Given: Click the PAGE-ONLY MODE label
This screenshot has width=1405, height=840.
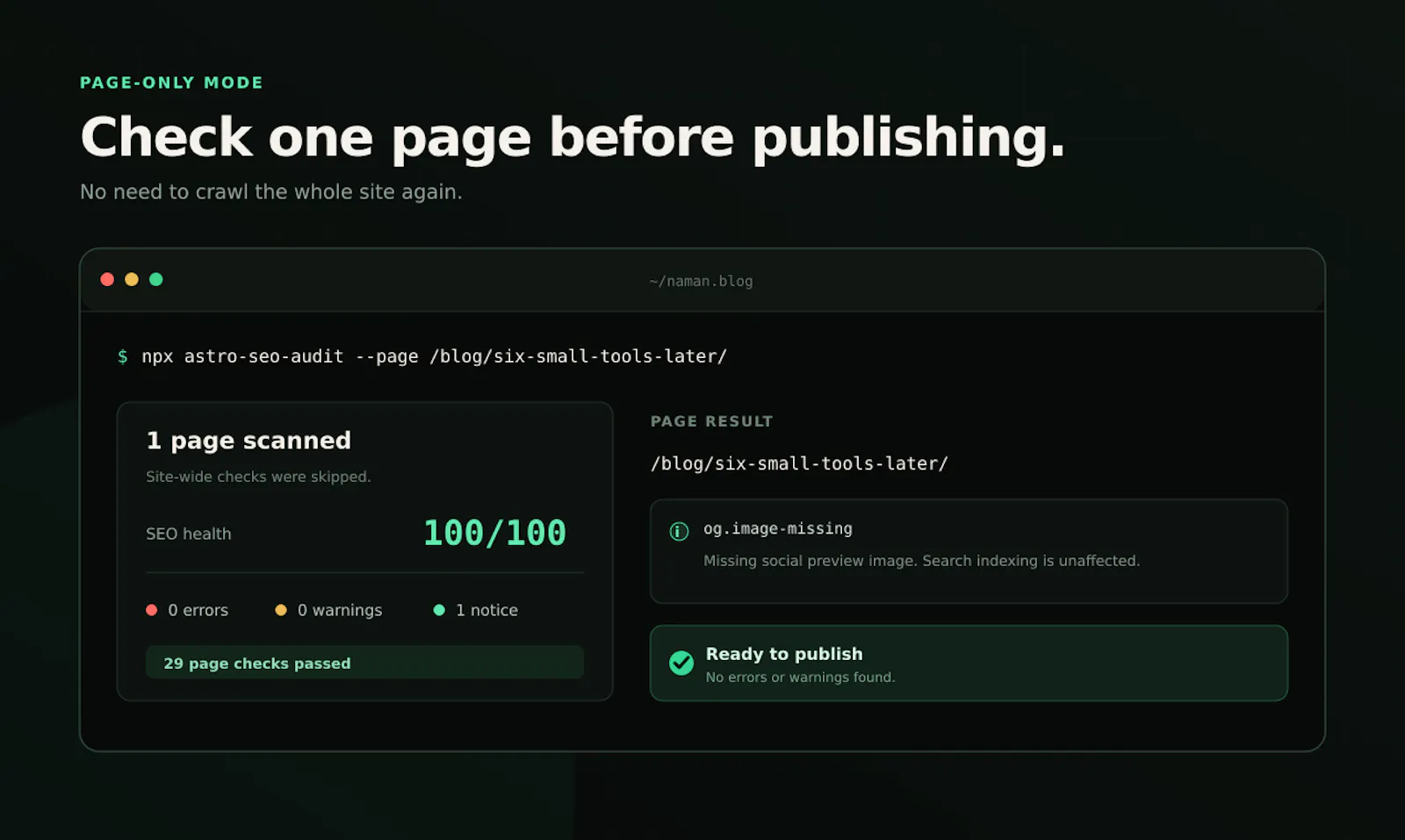Looking at the screenshot, I should tap(171, 83).
